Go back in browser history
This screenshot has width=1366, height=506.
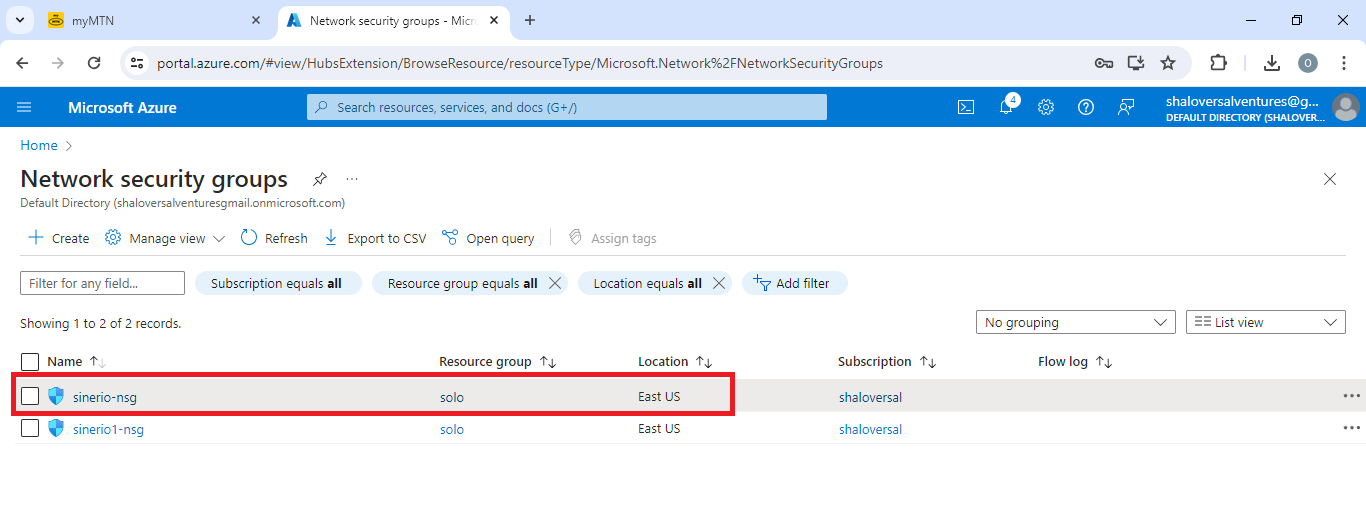[x=22, y=63]
